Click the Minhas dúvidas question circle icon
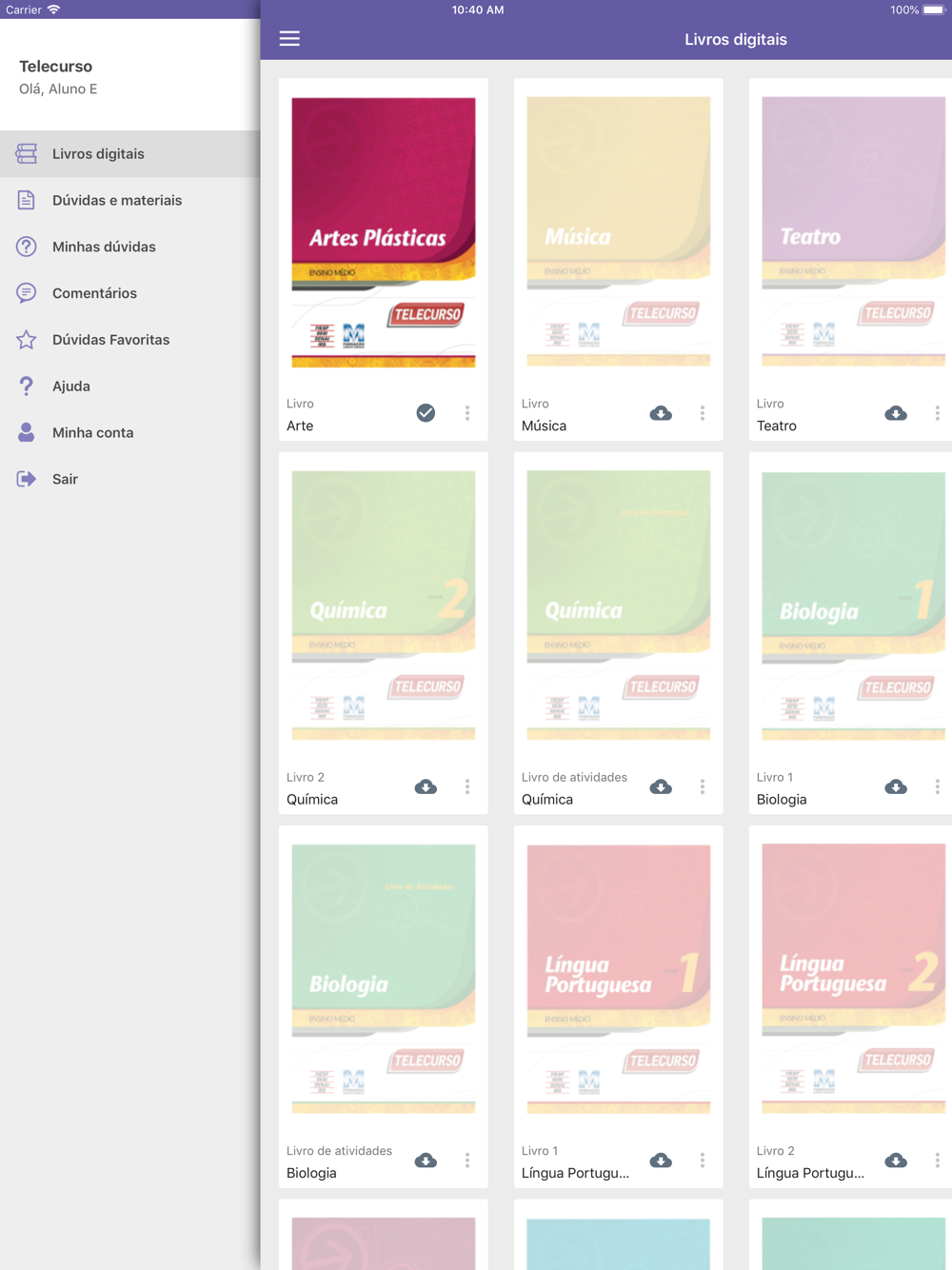Image resolution: width=952 pixels, height=1270 pixels. tap(27, 247)
